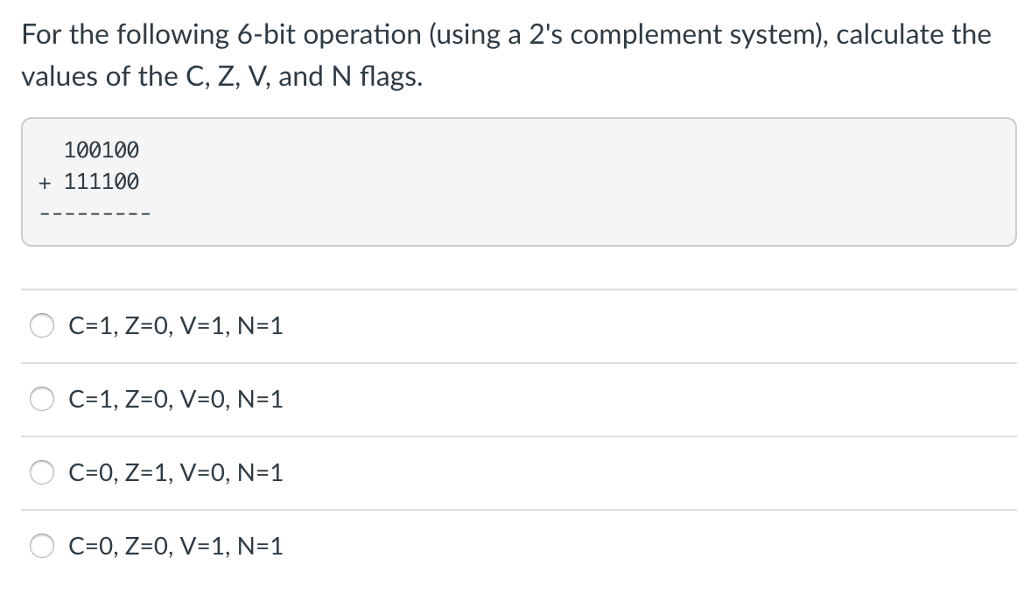Click the binary value 111100 in the code box
The height and width of the screenshot is (593, 1024).
point(101,182)
